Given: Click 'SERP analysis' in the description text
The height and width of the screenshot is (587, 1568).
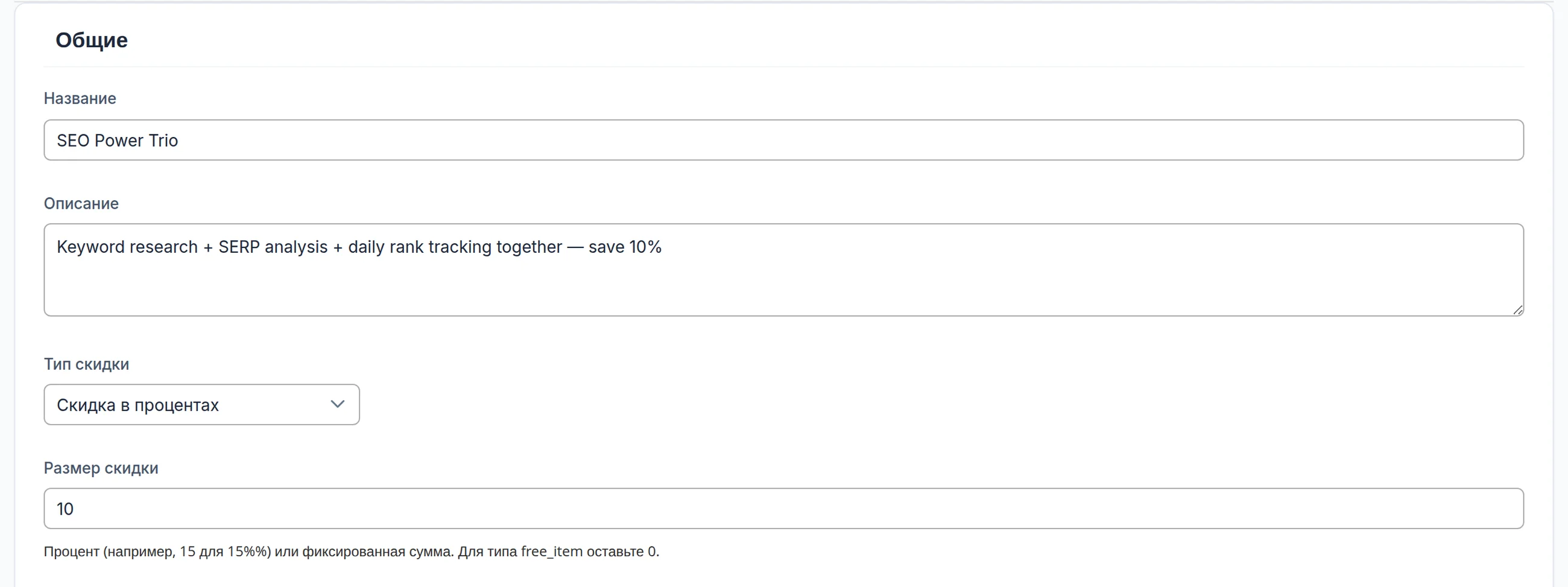Looking at the screenshot, I should point(273,247).
